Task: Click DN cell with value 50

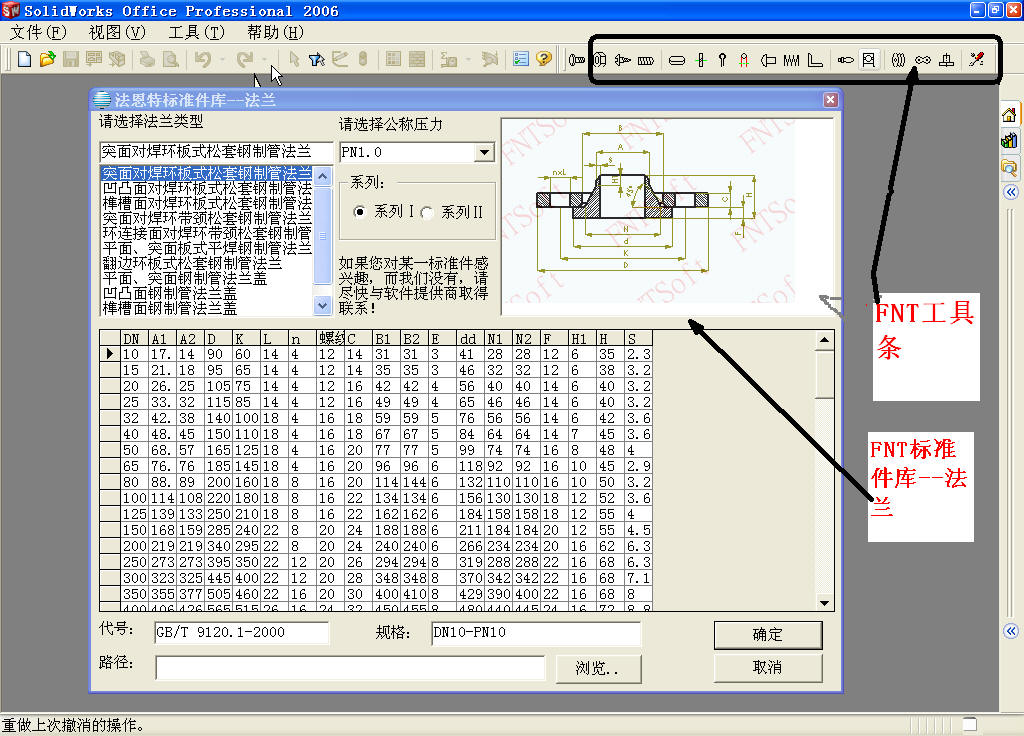Action: [x=135, y=451]
